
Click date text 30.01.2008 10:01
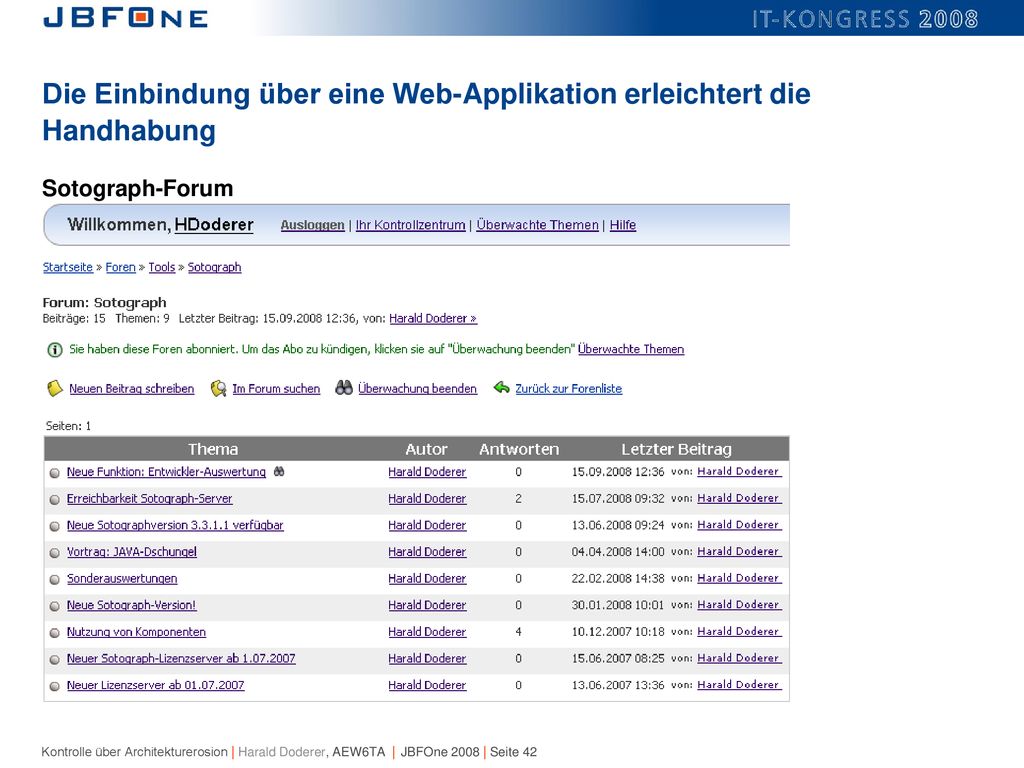tap(618, 605)
